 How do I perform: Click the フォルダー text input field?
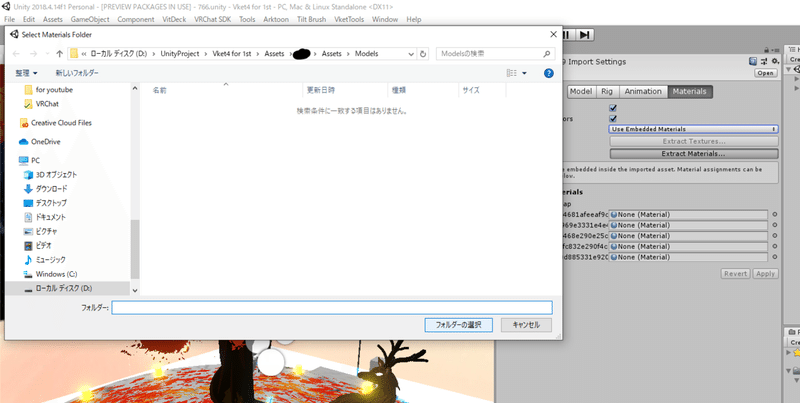[332, 308]
